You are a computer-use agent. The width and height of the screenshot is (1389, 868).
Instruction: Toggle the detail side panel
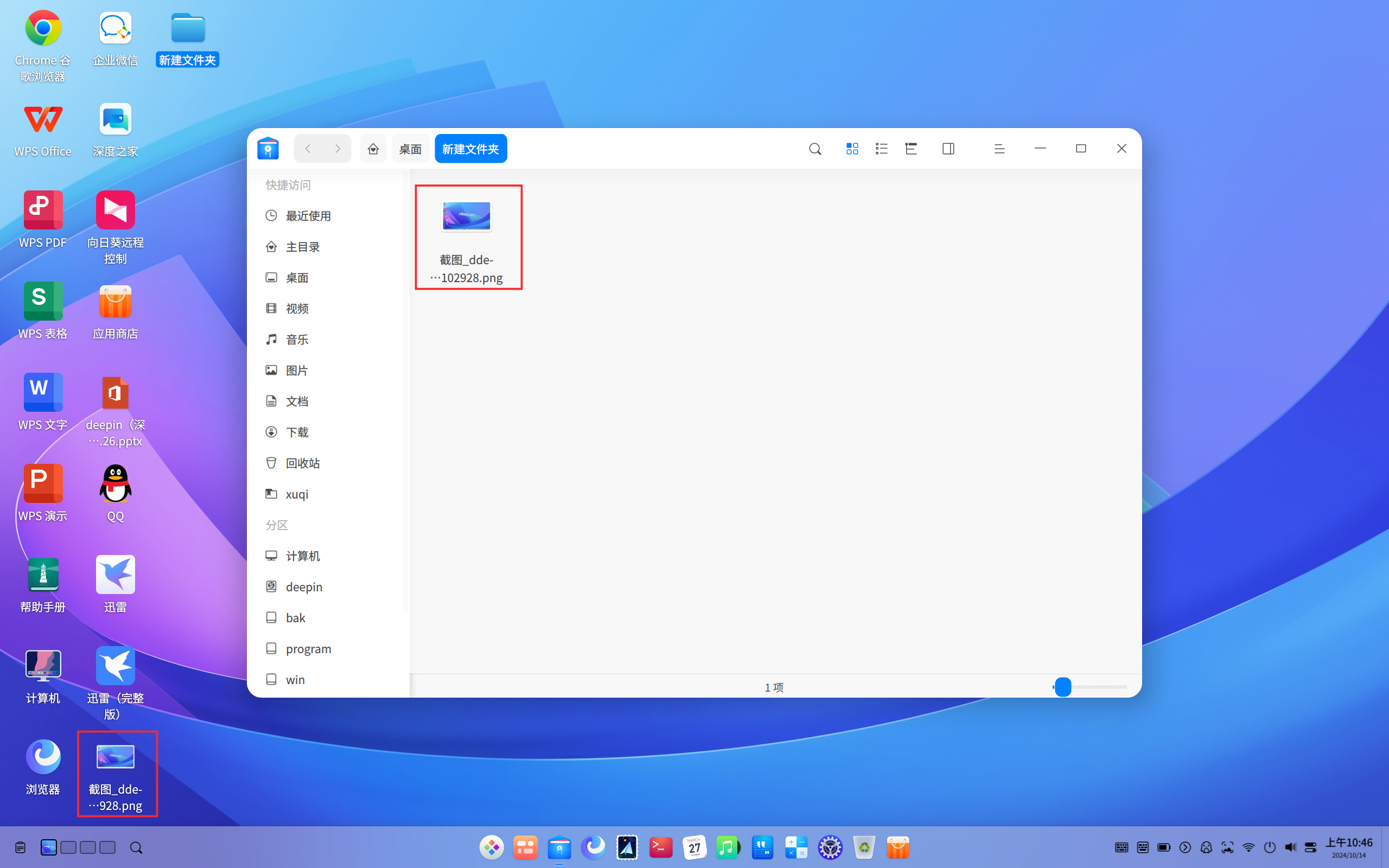pos(948,149)
